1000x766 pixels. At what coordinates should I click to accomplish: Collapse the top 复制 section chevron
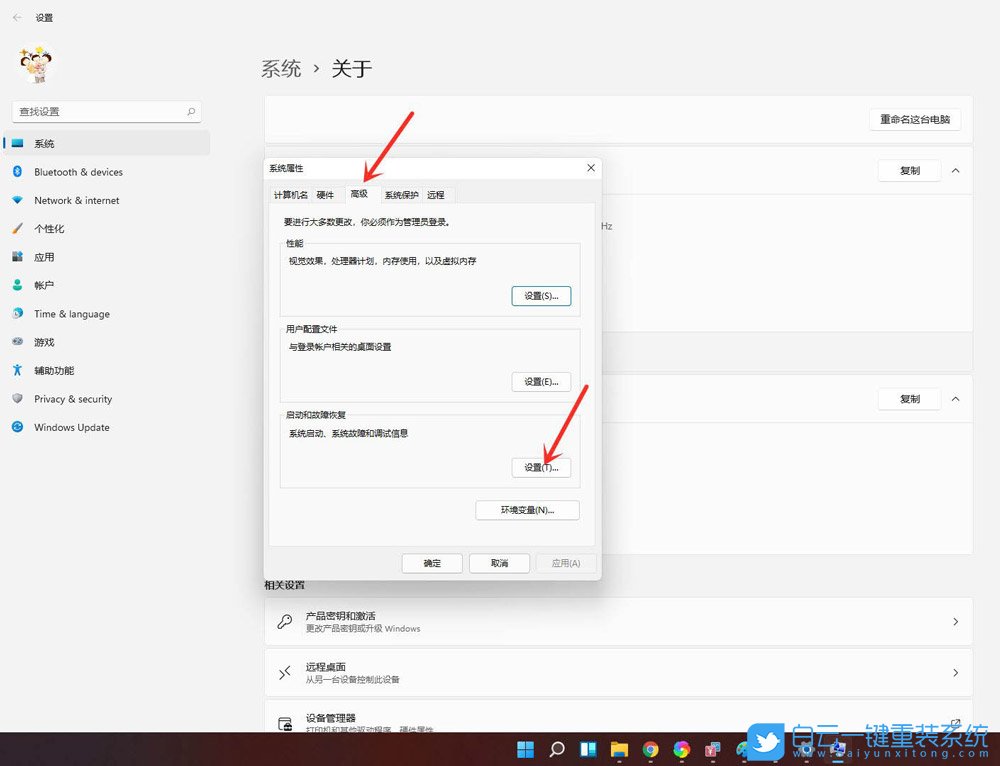pos(957,170)
